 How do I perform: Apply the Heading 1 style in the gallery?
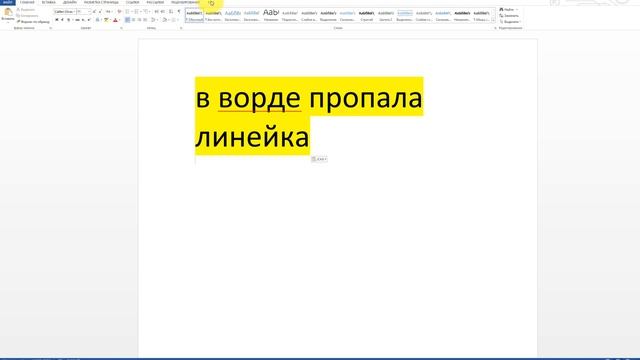(x=233, y=16)
